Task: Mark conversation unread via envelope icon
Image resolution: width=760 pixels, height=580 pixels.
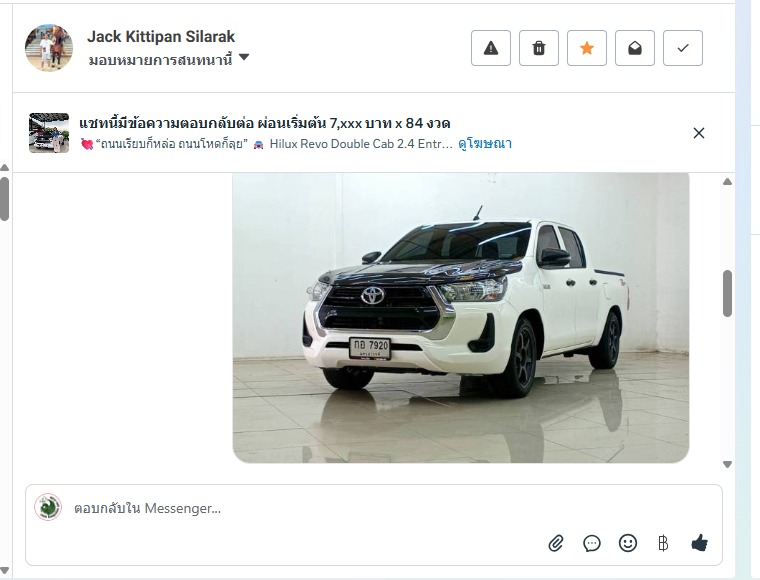Action: [x=634, y=48]
